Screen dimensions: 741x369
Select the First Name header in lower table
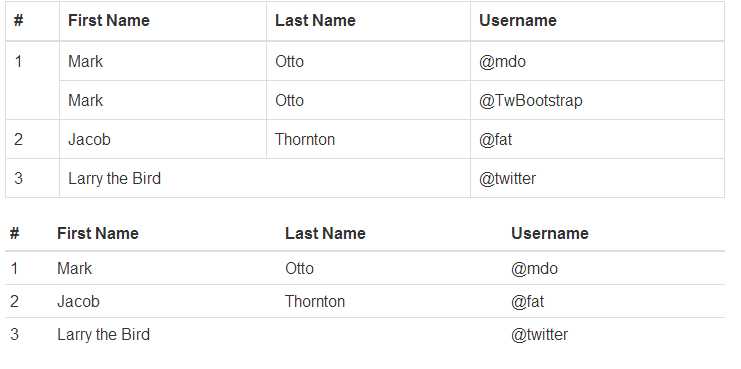pyautogui.click(x=98, y=233)
